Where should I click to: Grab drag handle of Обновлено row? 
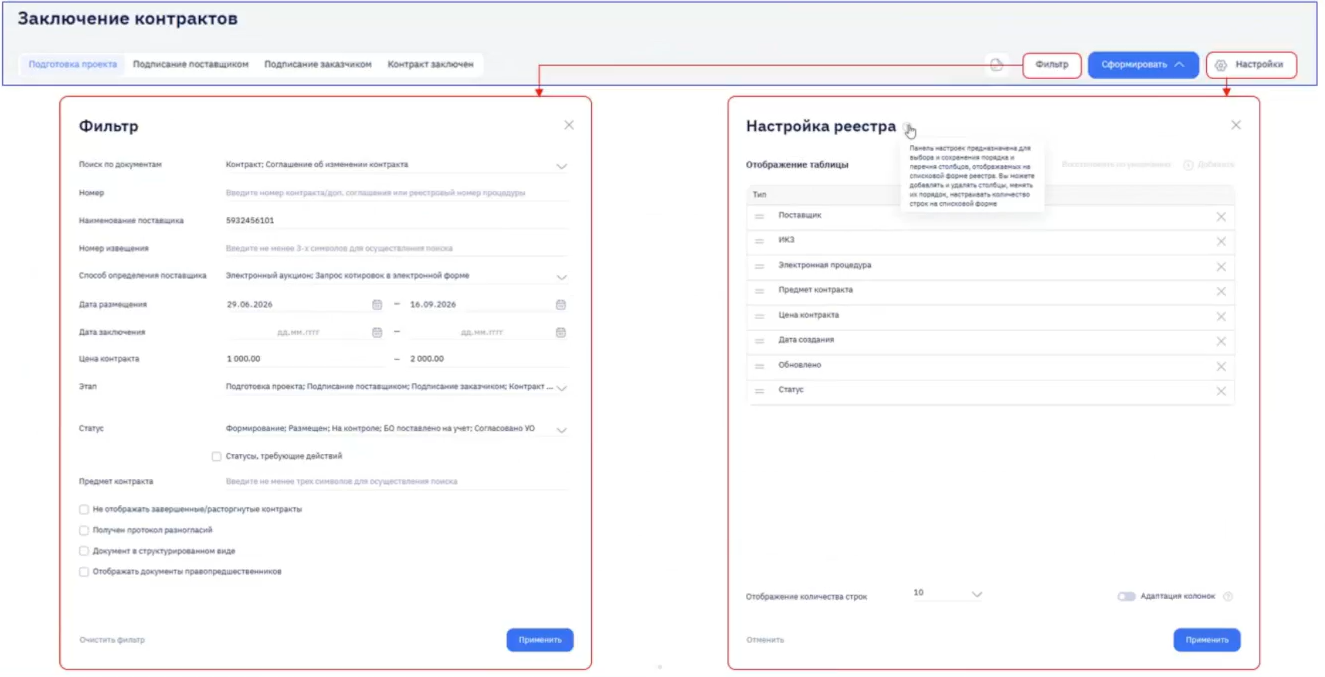(759, 367)
